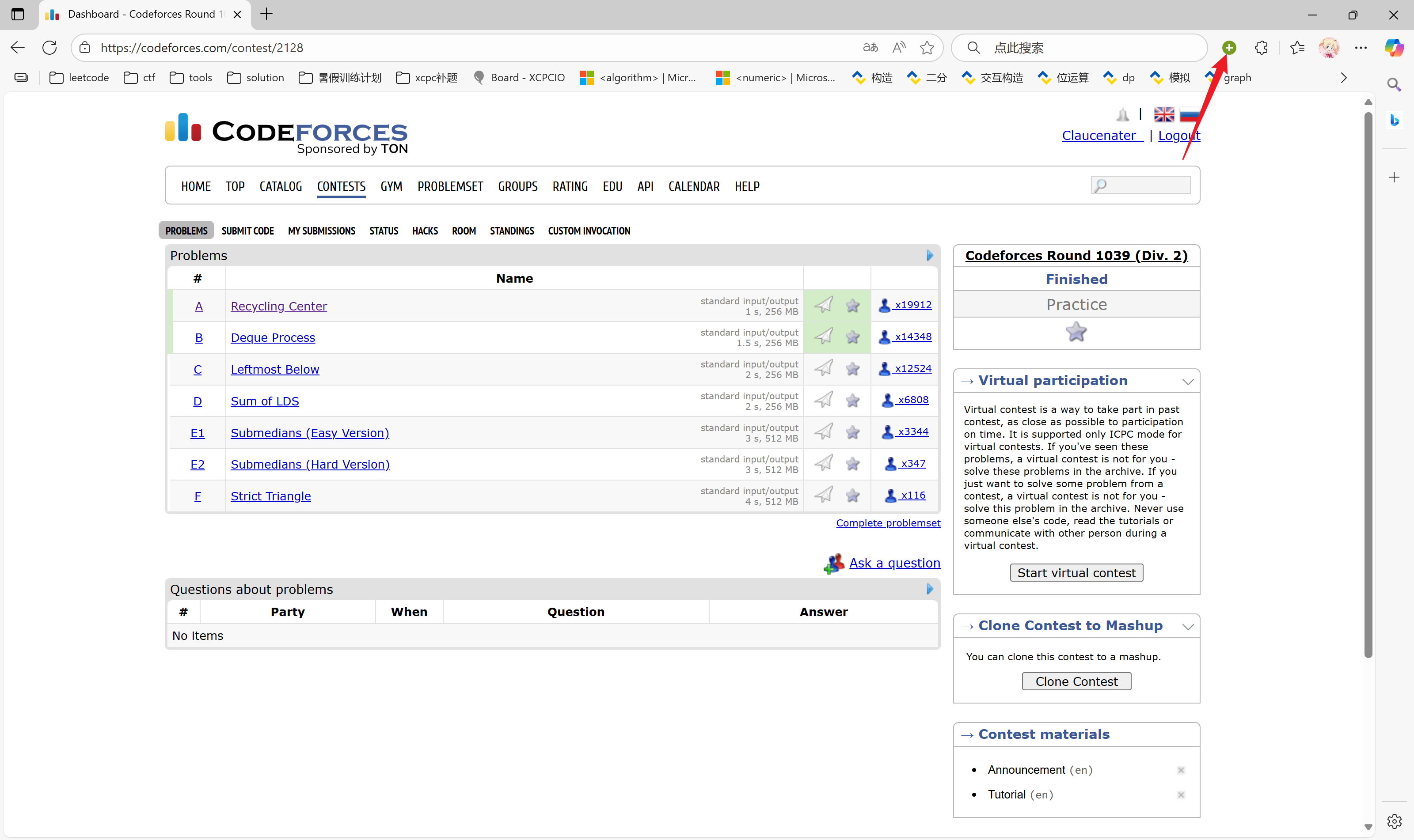Toggle the contest favorite star under Practice
This screenshot has width=1414, height=840.
click(x=1076, y=332)
